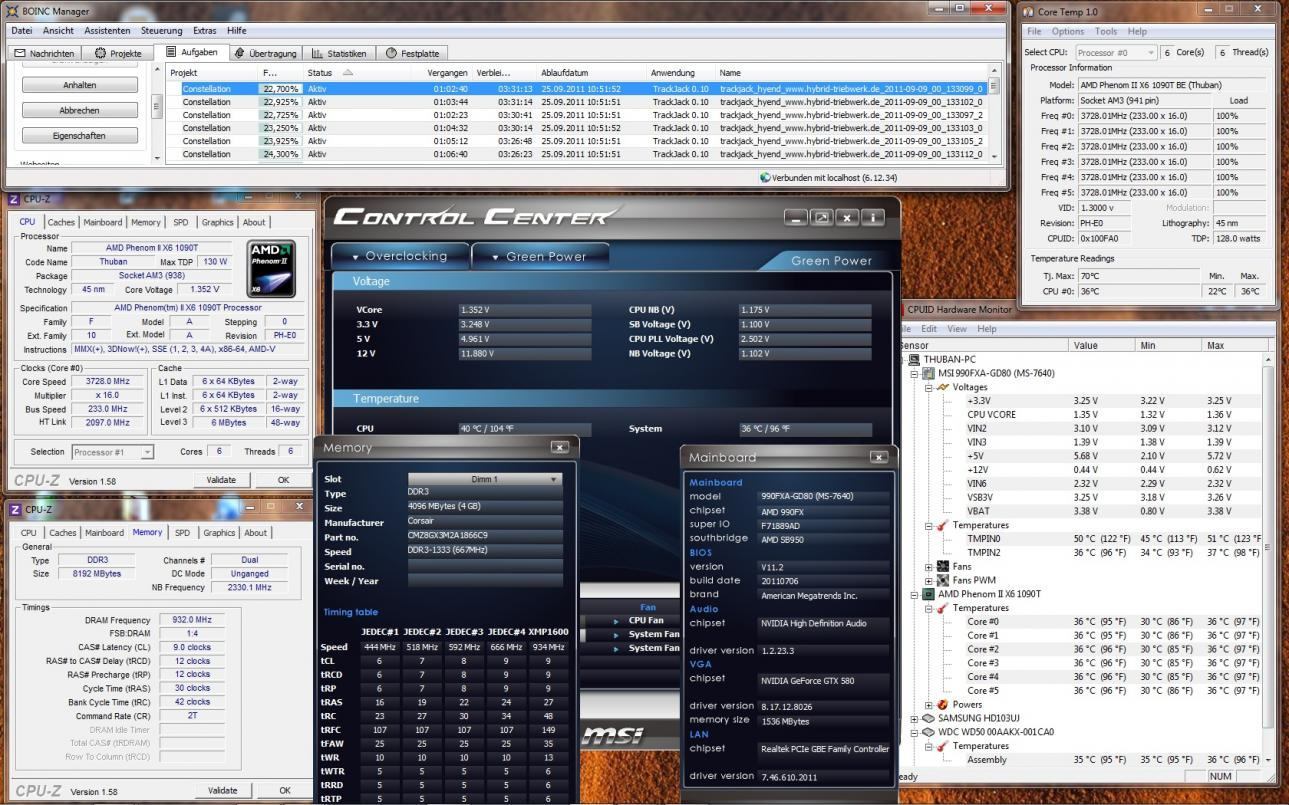The height and width of the screenshot is (805, 1289).
Task: Expand the Powers node in Hardware Monitor
Action: click(x=928, y=705)
